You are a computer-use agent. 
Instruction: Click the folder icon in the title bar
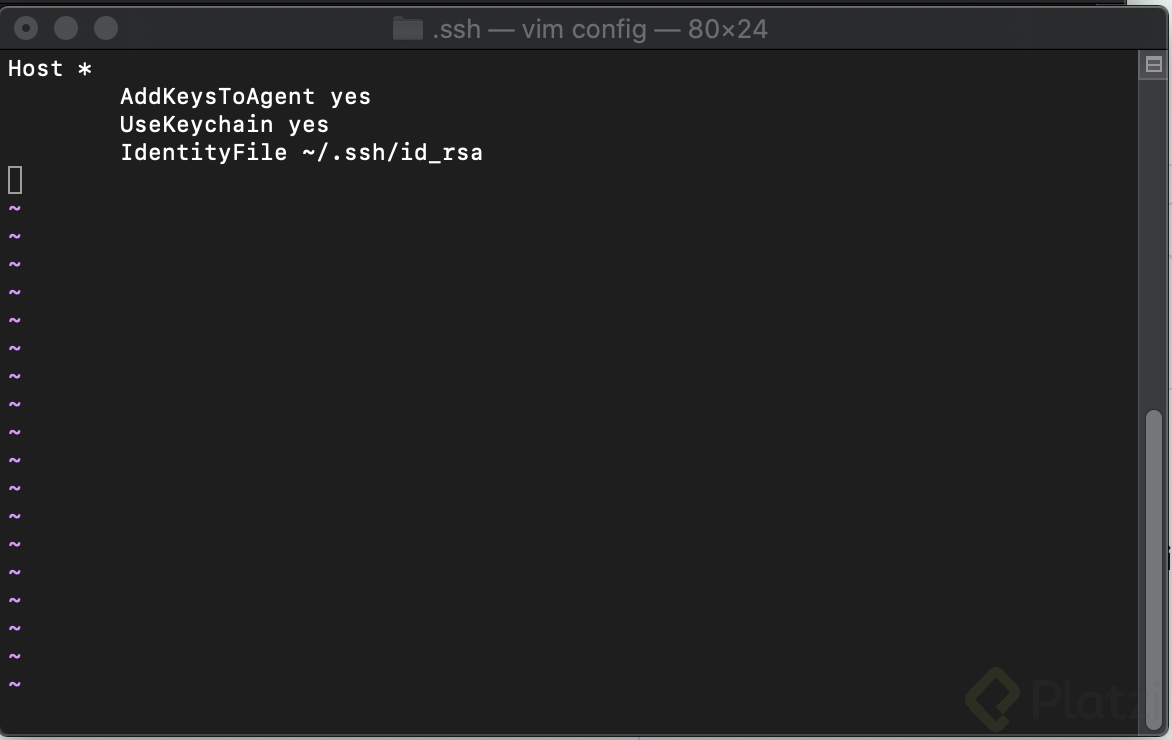(x=408, y=29)
